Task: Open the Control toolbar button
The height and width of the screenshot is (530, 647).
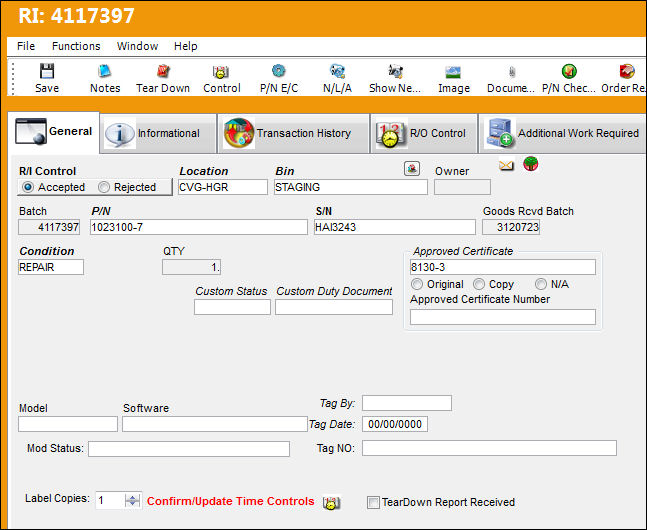Action: point(222,78)
